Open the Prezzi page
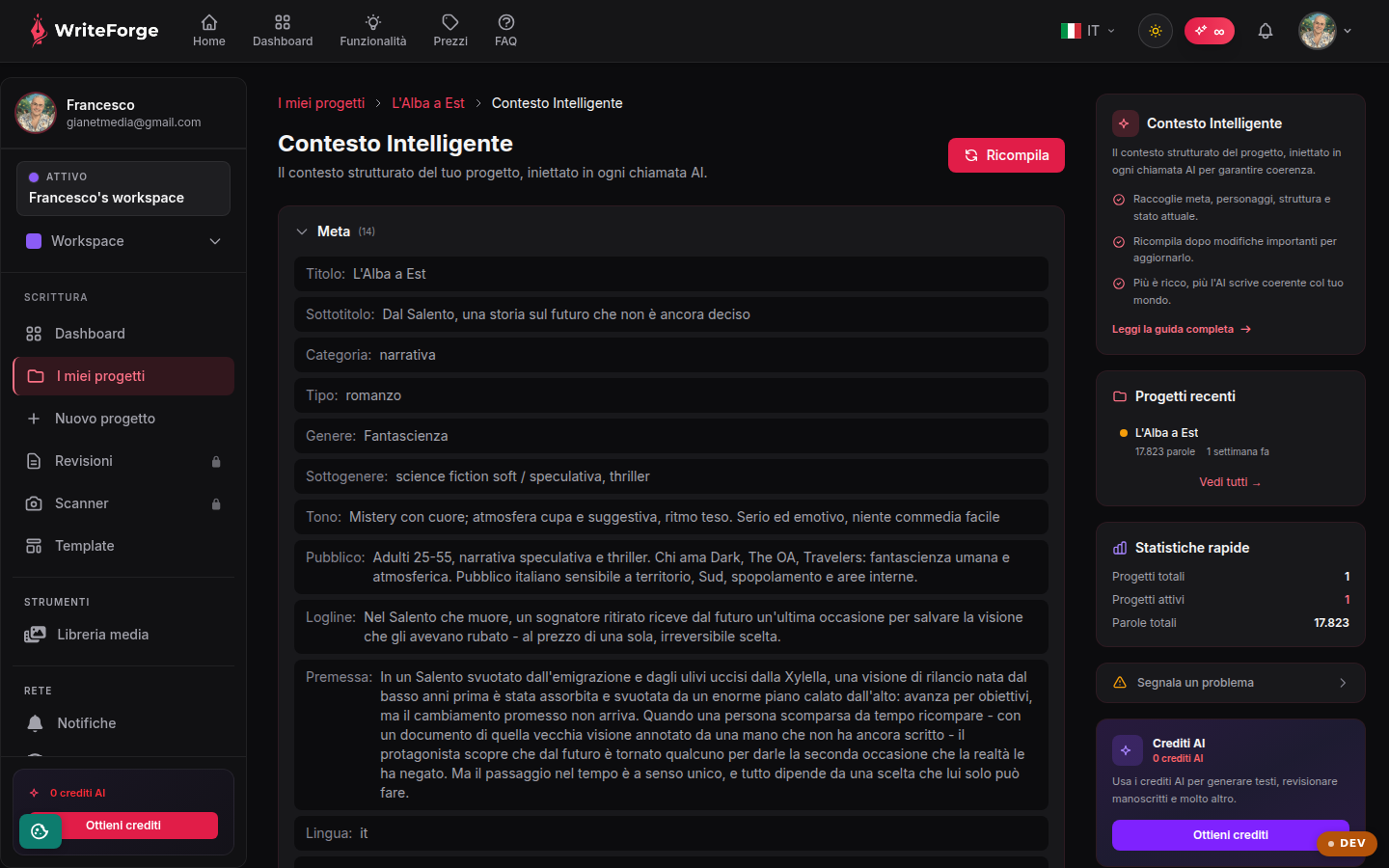 click(x=450, y=31)
